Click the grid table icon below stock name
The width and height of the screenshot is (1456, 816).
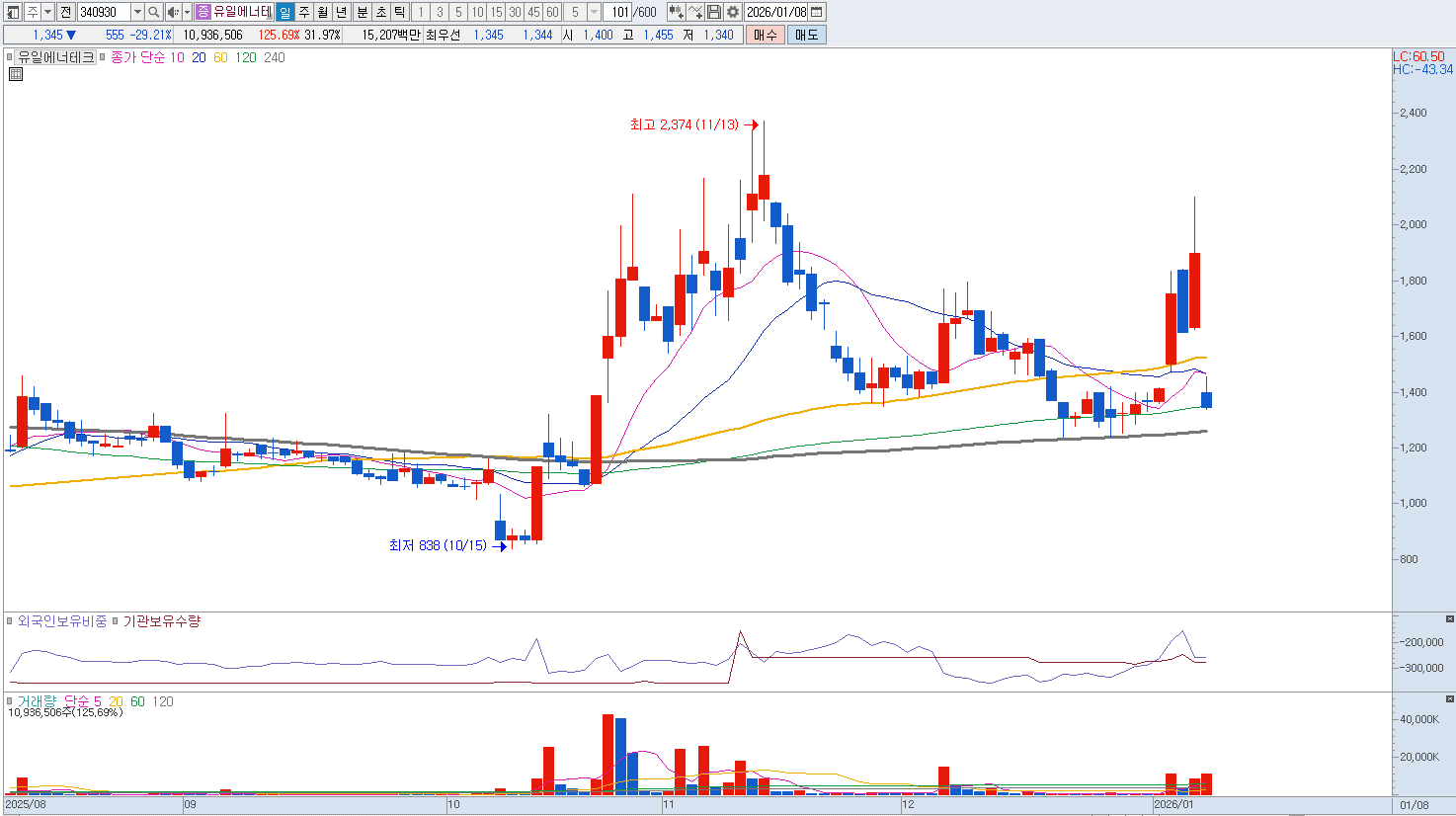[x=15, y=74]
